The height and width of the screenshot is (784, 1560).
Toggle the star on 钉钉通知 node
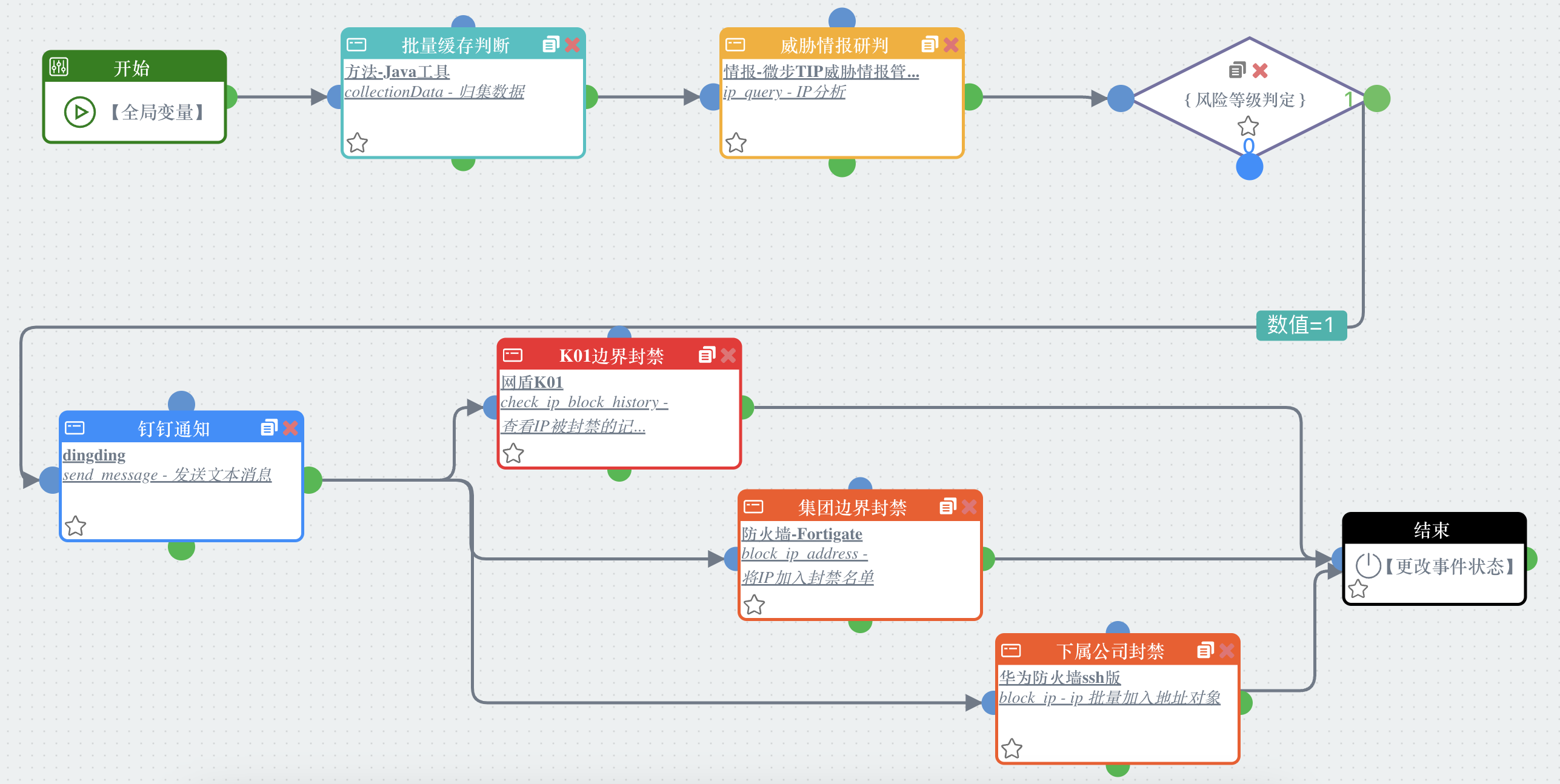coord(76,526)
